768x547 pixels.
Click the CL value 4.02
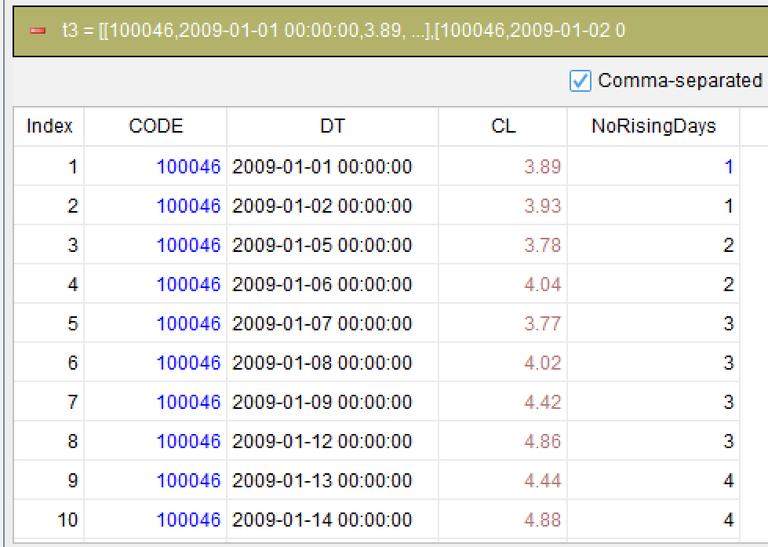[542, 363]
